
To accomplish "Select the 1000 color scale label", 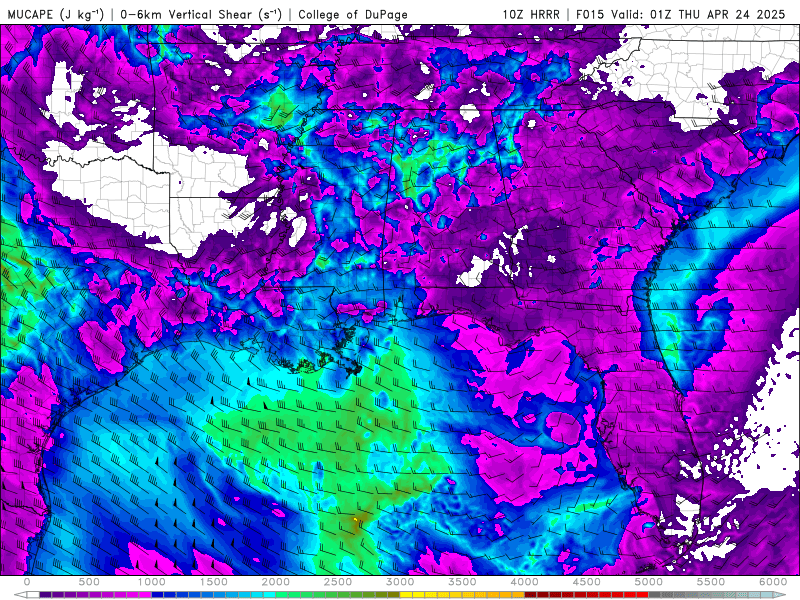I will (152, 582).
